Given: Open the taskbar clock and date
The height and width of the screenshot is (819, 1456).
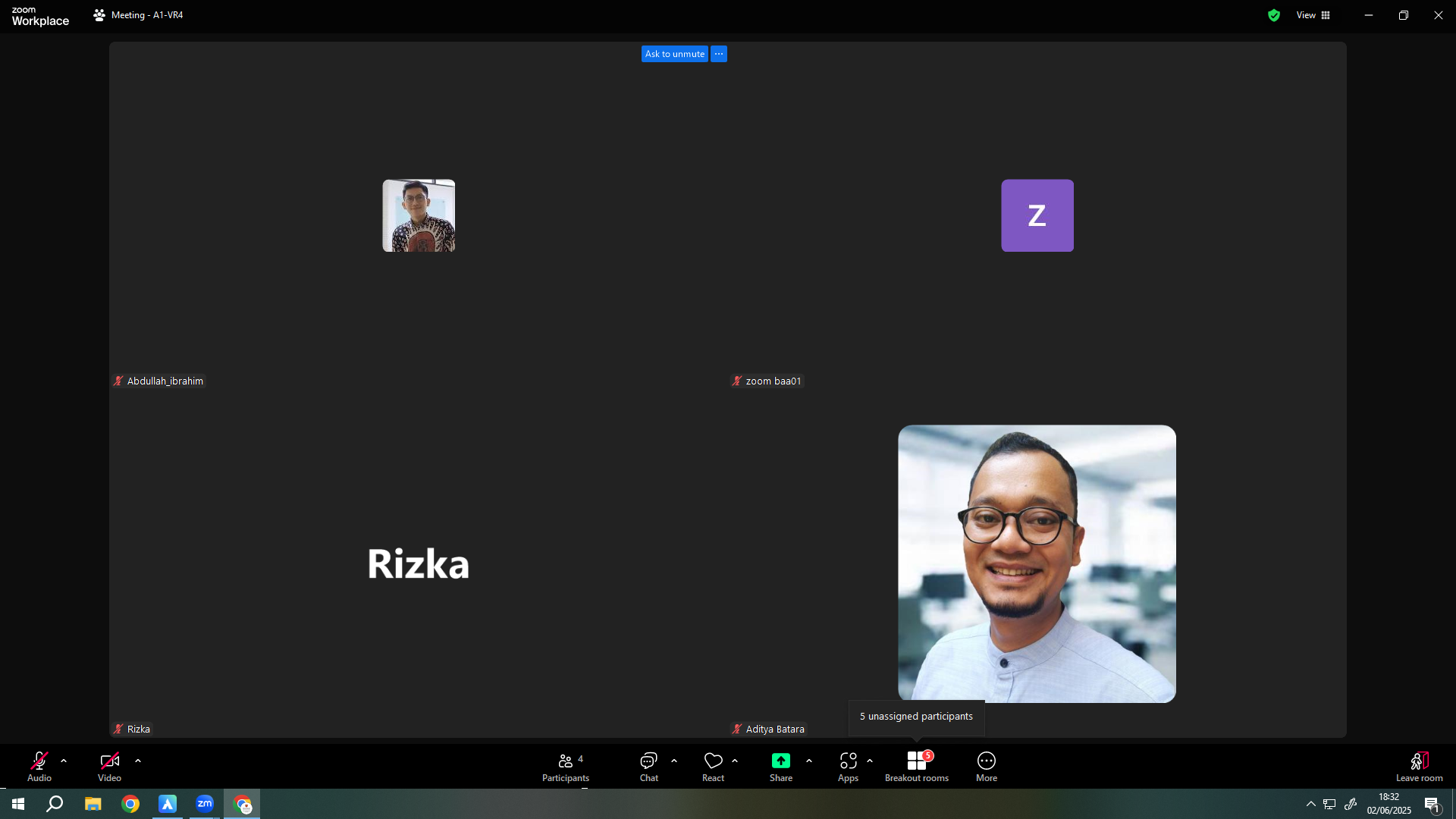Looking at the screenshot, I should click(1389, 804).
